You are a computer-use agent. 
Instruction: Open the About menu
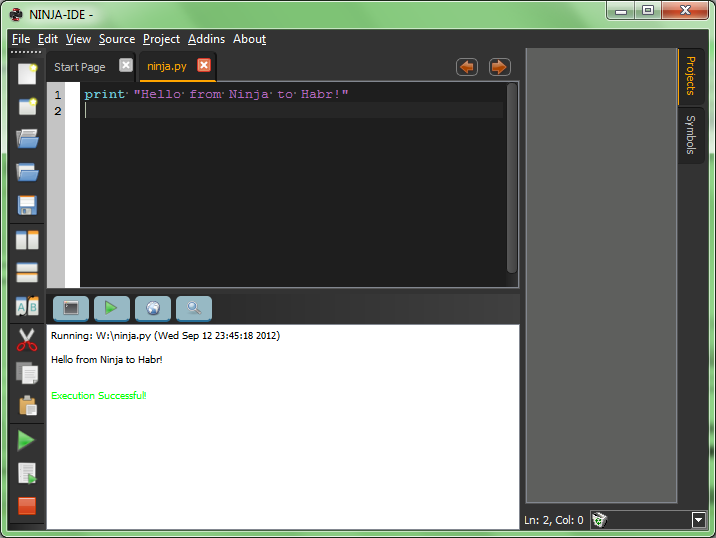click(249, 39)
